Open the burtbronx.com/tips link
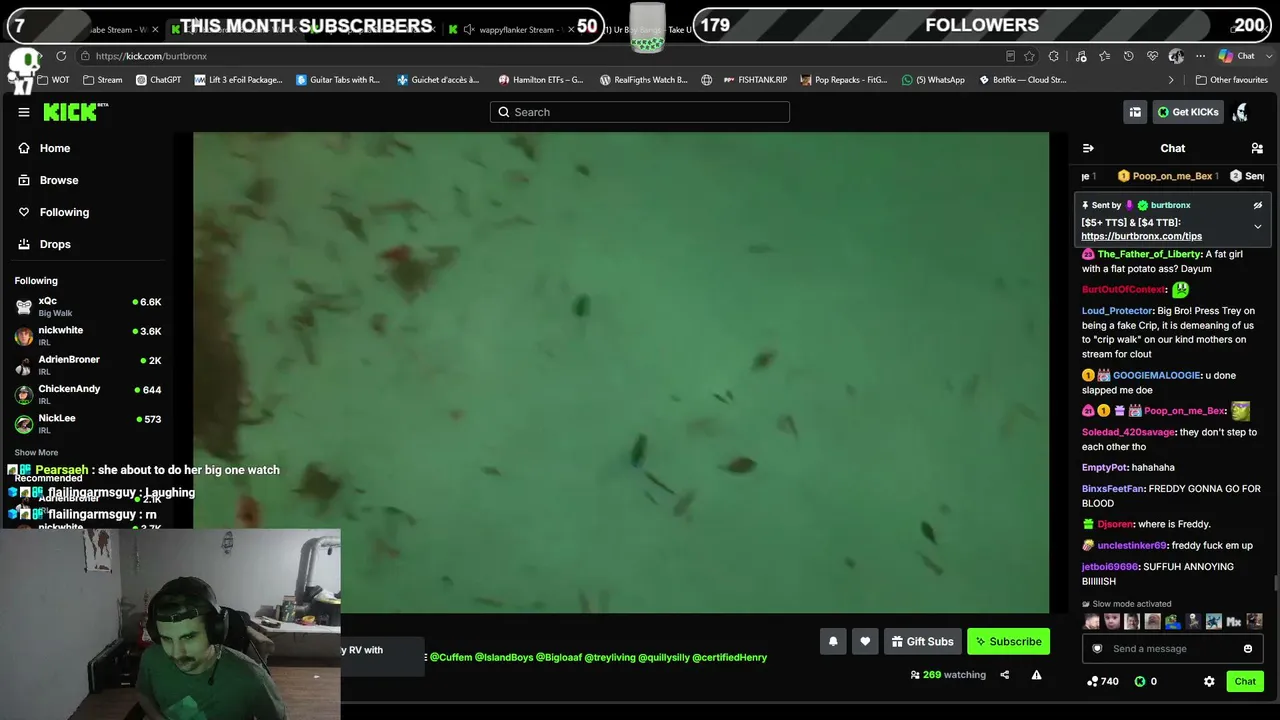 [x=1141, y=236]
